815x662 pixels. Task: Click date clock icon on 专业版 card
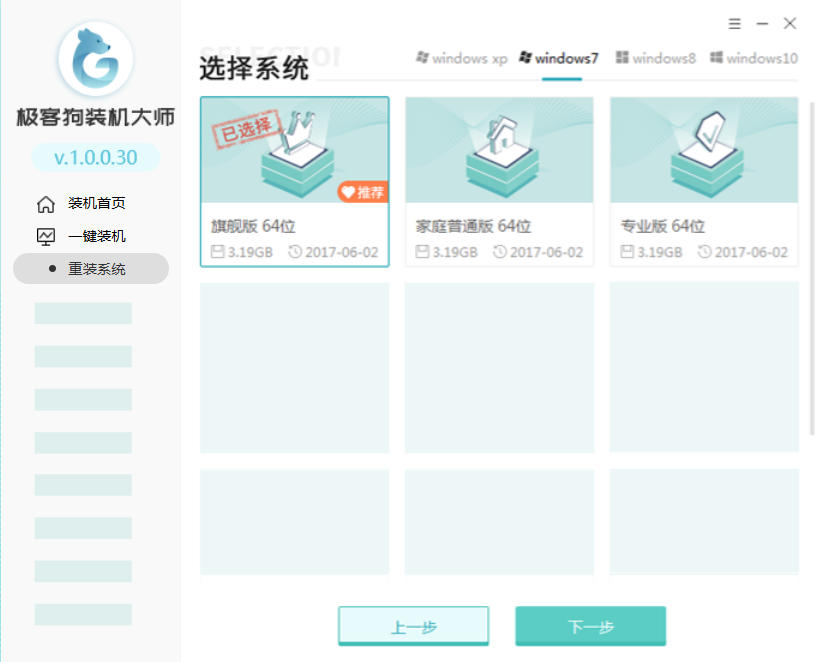click(705, 252)
